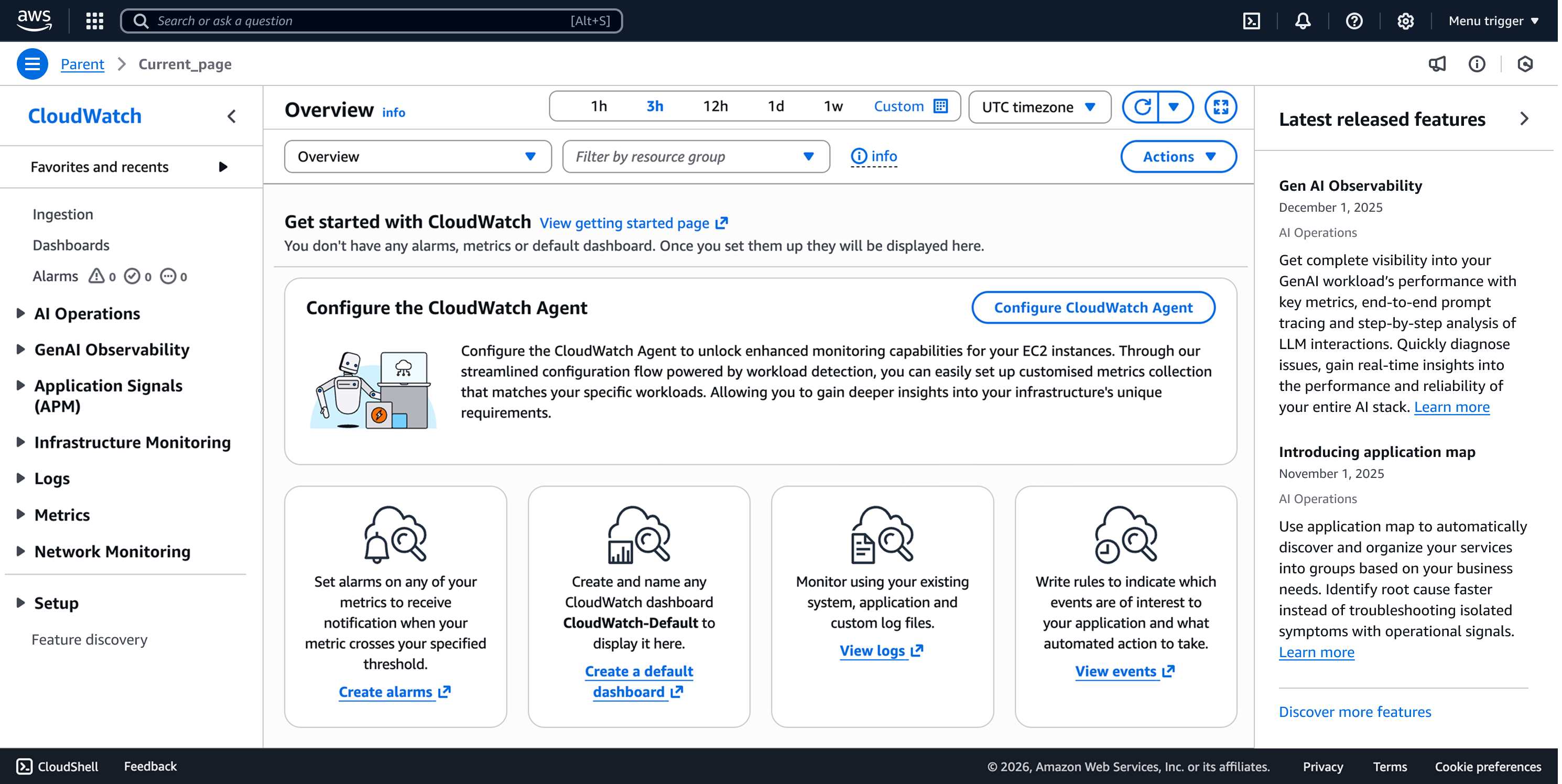Viewport: 1562px width, 784px height.
Task: Select the Custom time range tab
Action: pyautogui.click(x=909, y=107)
